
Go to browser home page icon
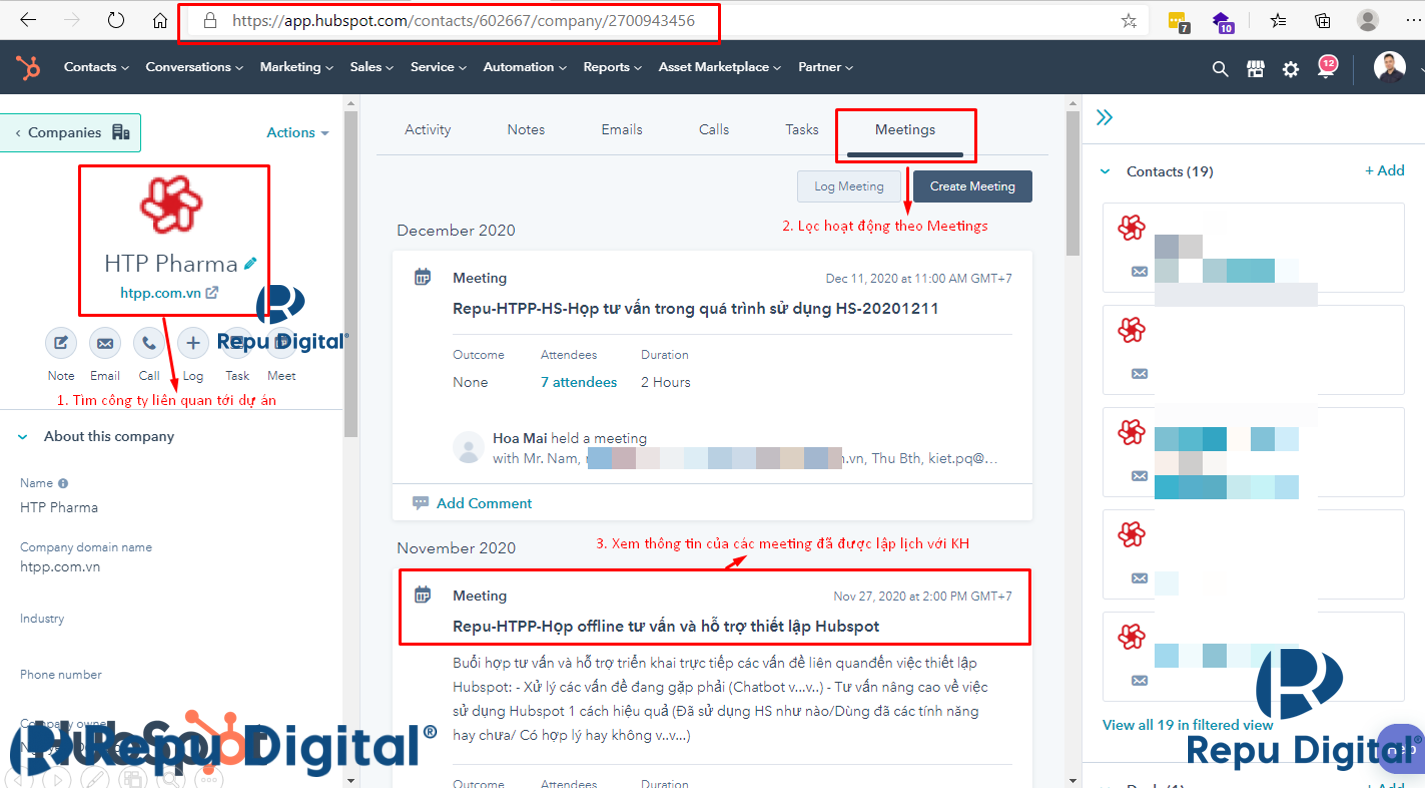click(x=160, y=20)
